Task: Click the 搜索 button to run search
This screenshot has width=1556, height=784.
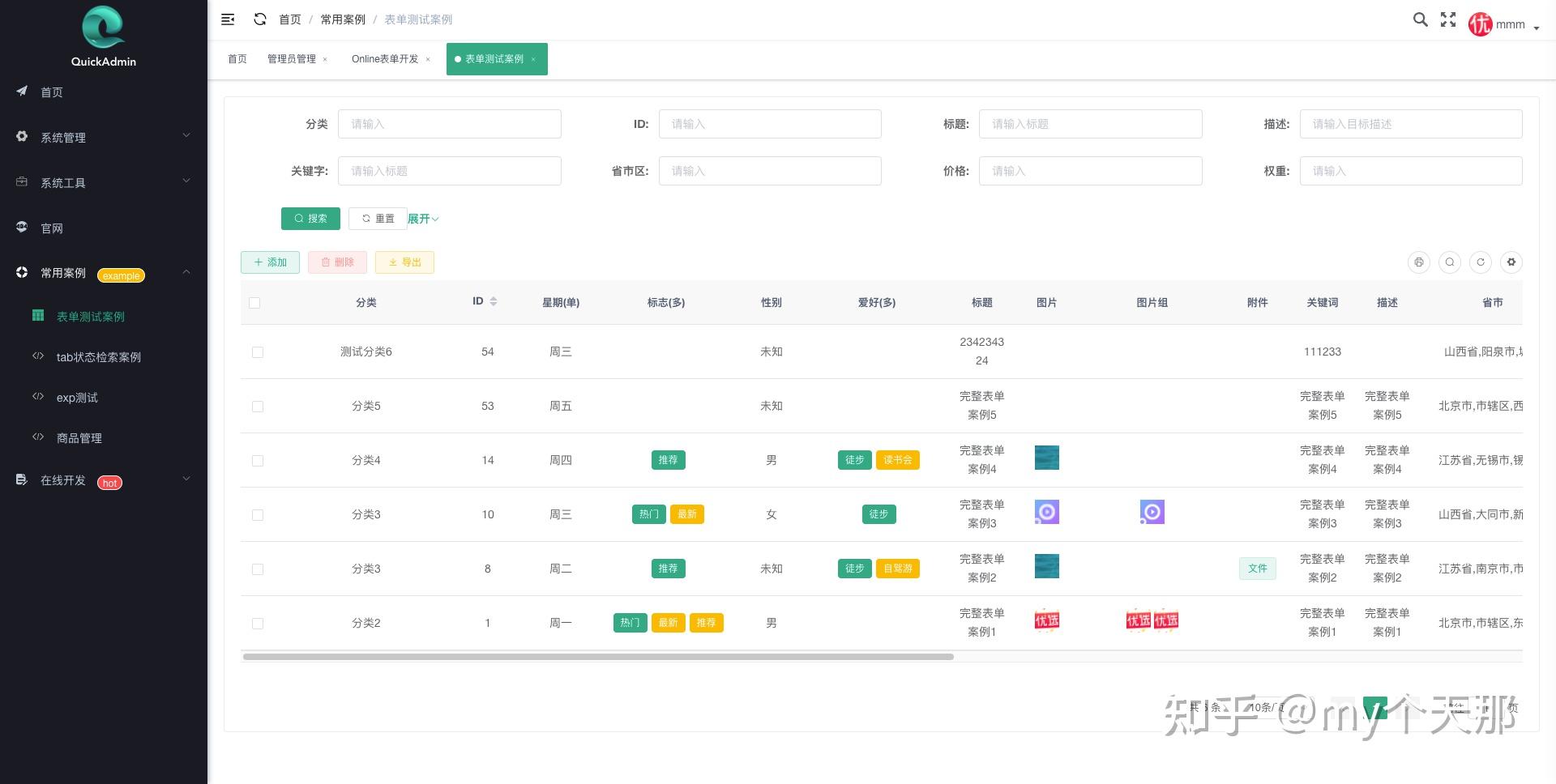Action: 310,218
